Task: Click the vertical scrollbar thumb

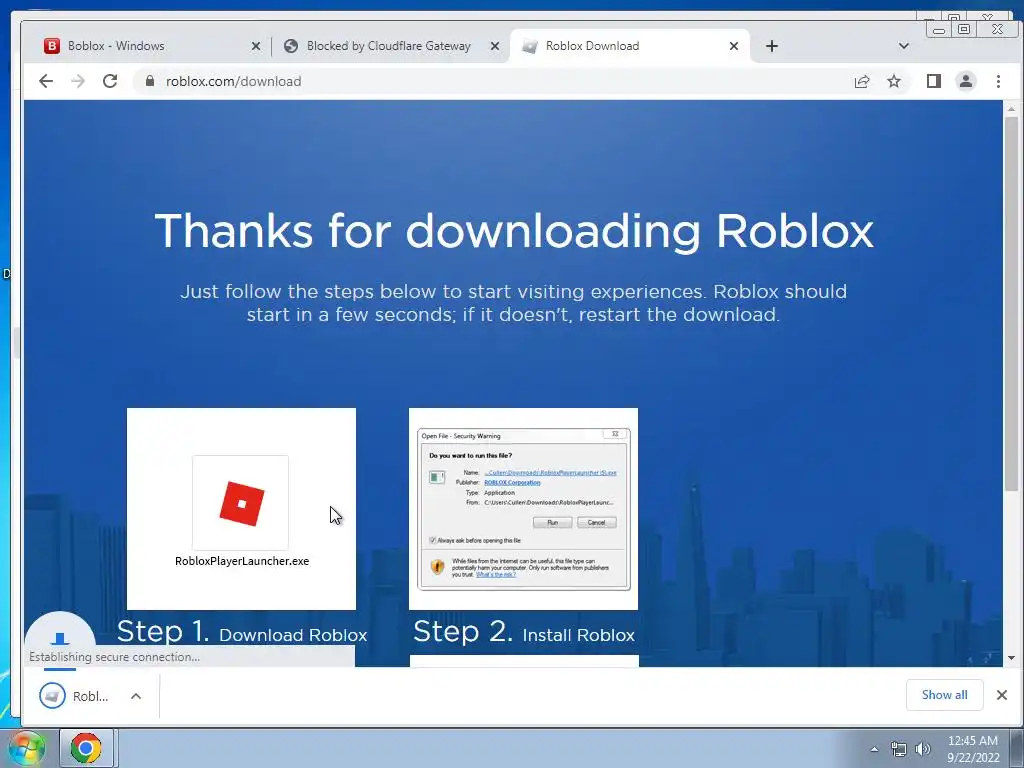Action: pos(1012,304)
